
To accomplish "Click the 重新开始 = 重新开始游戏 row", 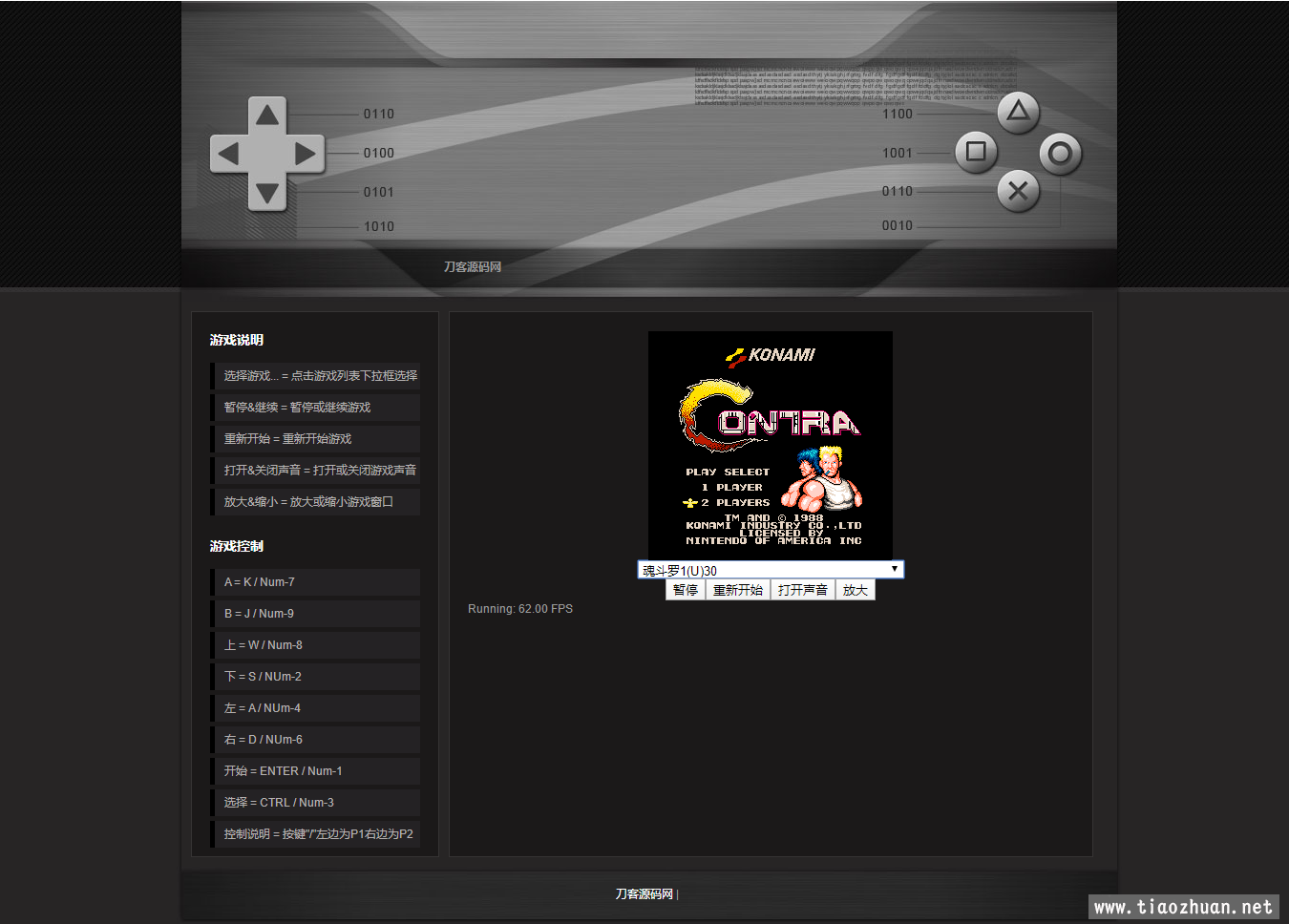I will (x=315, y=439).
